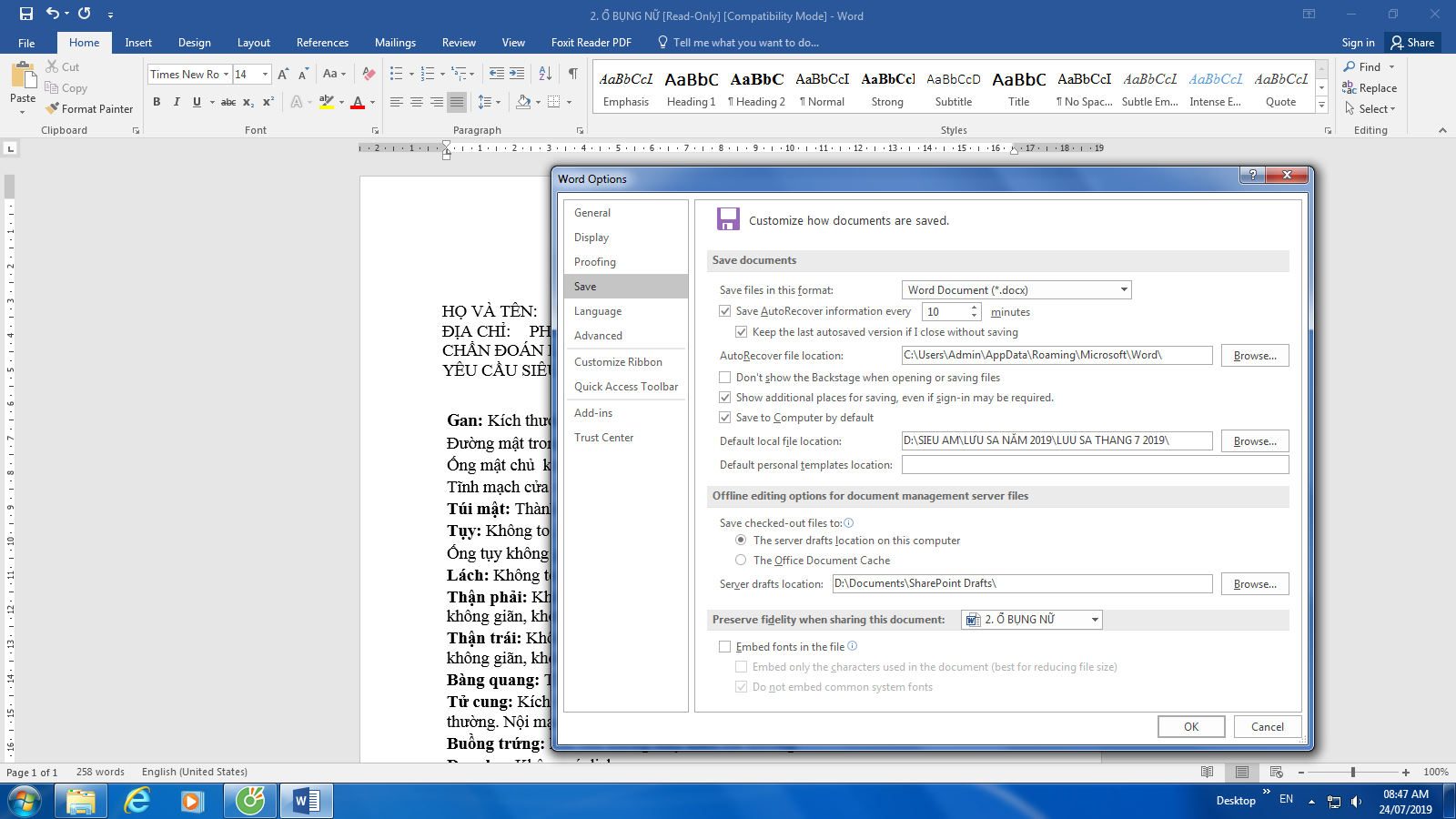Open Internet Explorer from the taskbar
This screenshot has height=819, width=1456.
click(x=137, y=801)
